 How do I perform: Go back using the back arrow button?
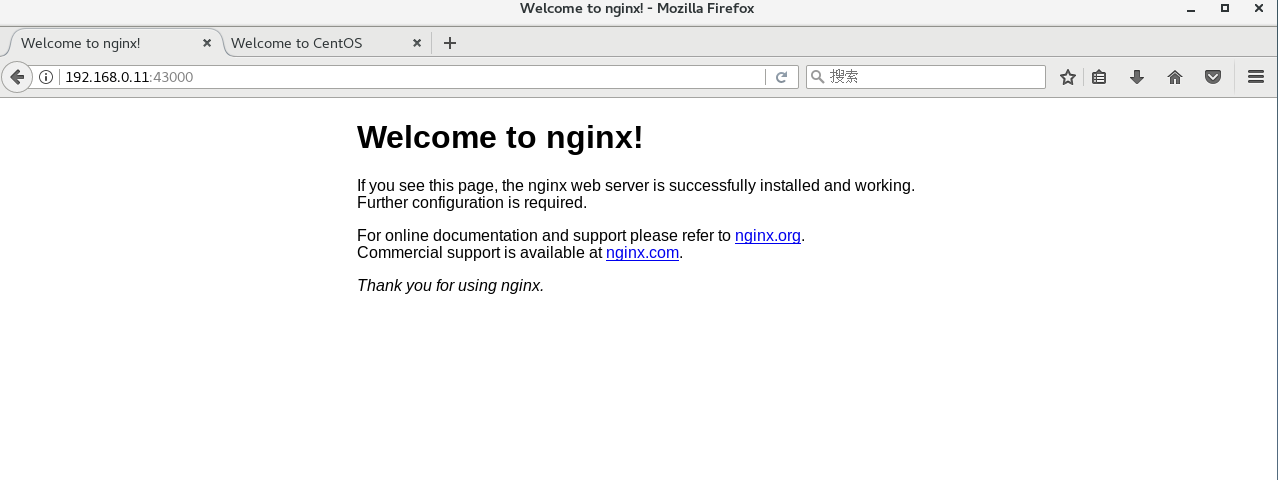[17, 77]
